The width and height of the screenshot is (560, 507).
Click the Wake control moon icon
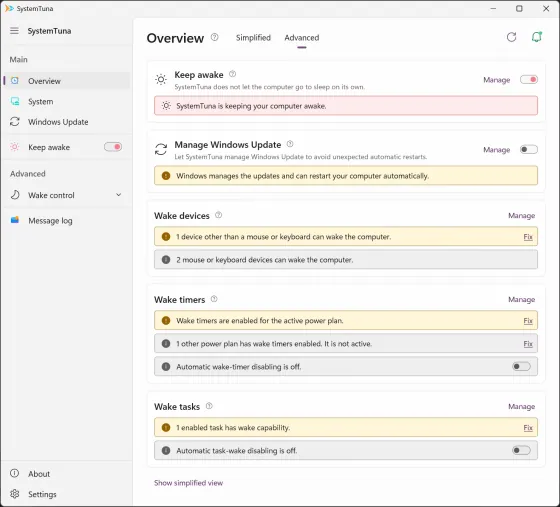tap(15, 195)
